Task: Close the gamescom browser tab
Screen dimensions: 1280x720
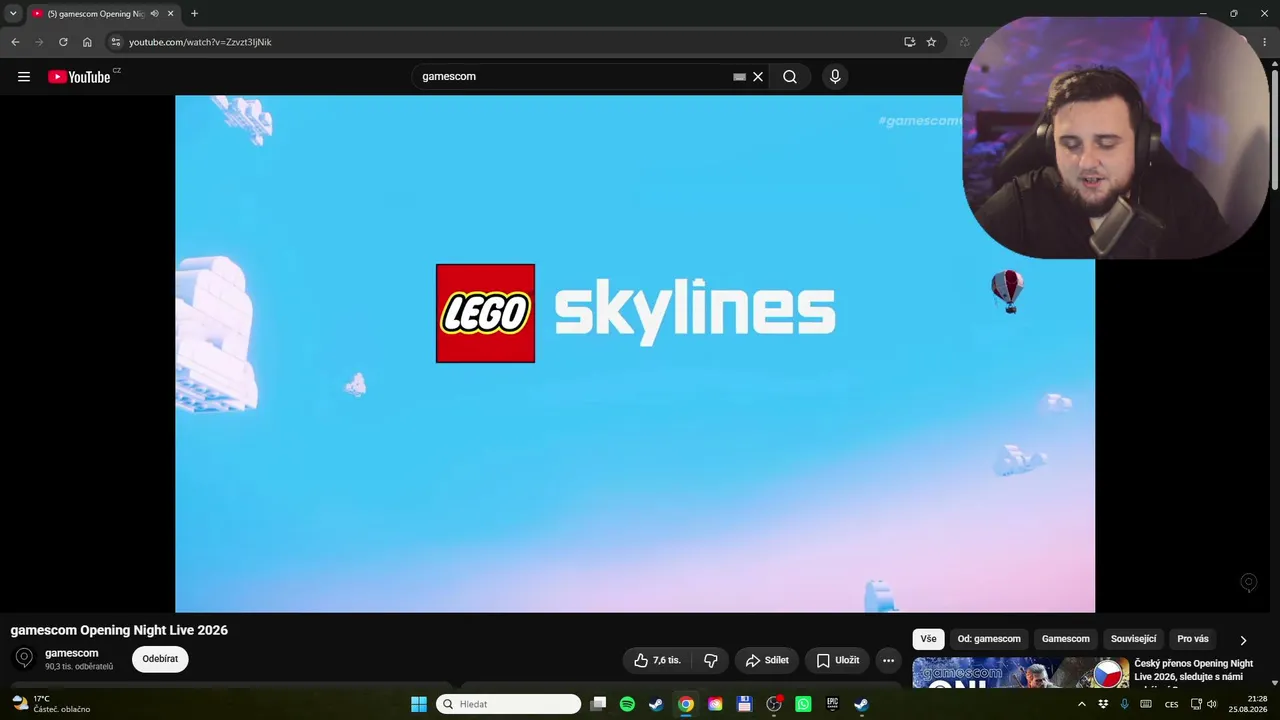Action: tap(171, 14)
